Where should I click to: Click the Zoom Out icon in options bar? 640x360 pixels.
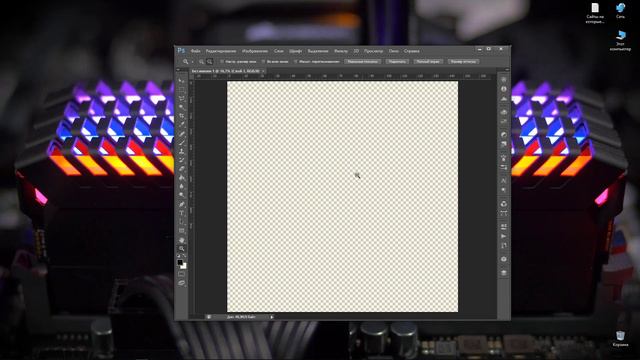pyautogui.click(x=209, y=62)
